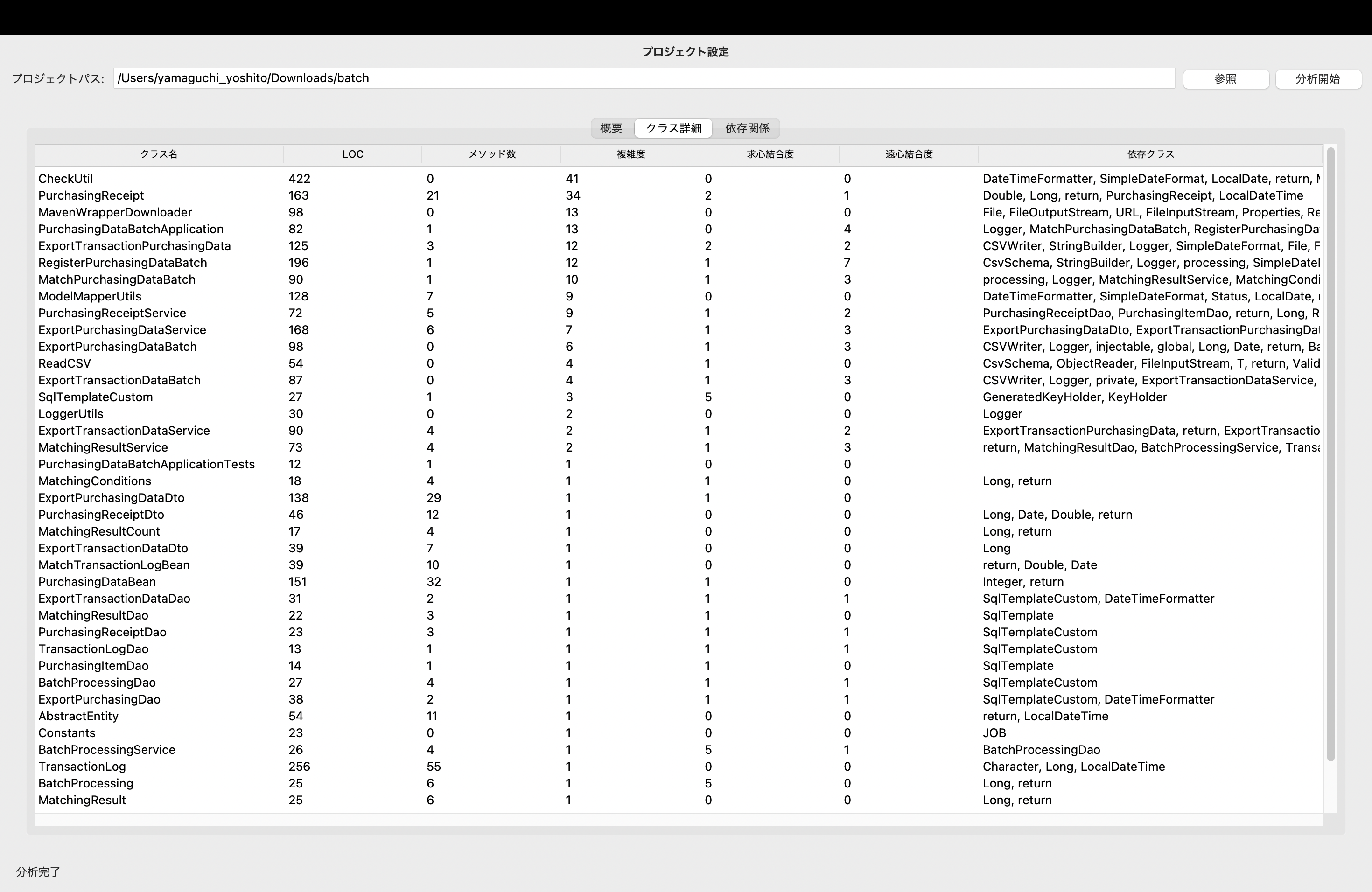Click the 依存クラス column header

click(1150, 154)
